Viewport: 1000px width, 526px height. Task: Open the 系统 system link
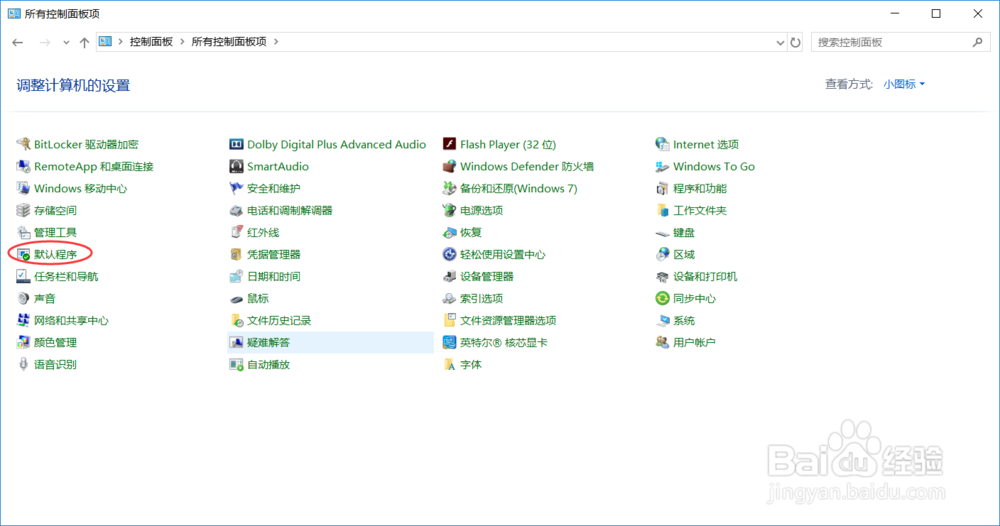[x=684, y=320]
